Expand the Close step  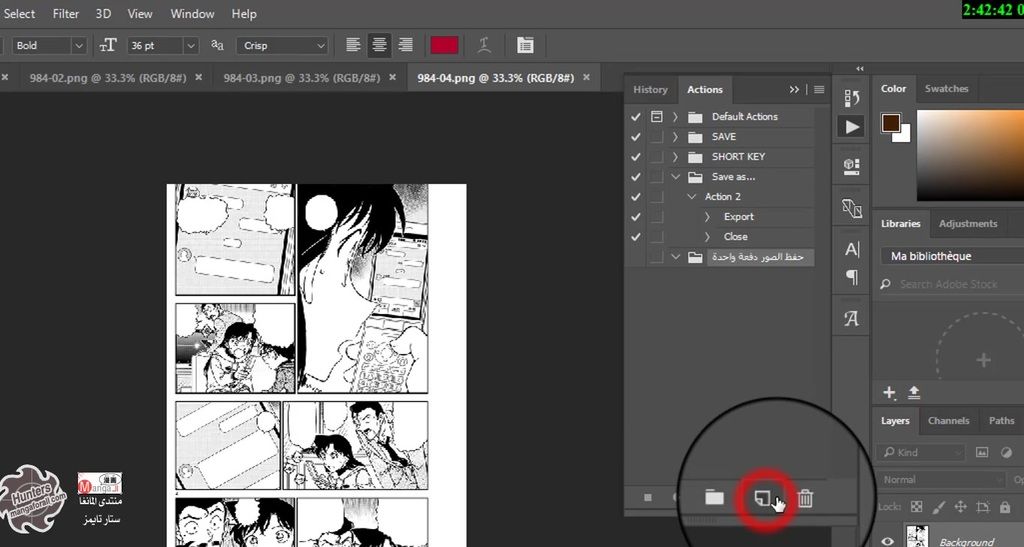pos(707,237)
